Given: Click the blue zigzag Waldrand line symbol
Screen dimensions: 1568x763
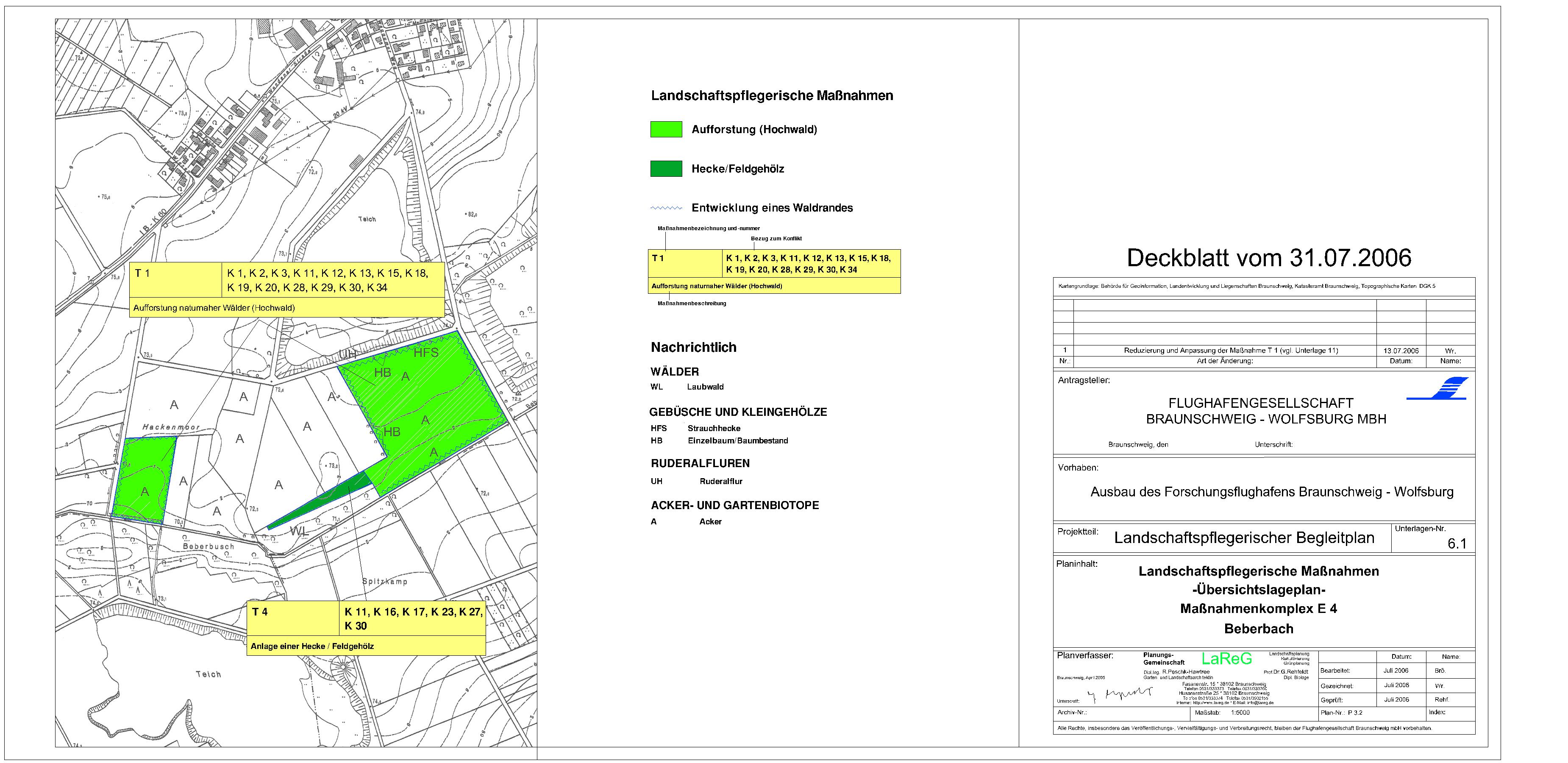Looking at the screenshot, I should 666,208.
